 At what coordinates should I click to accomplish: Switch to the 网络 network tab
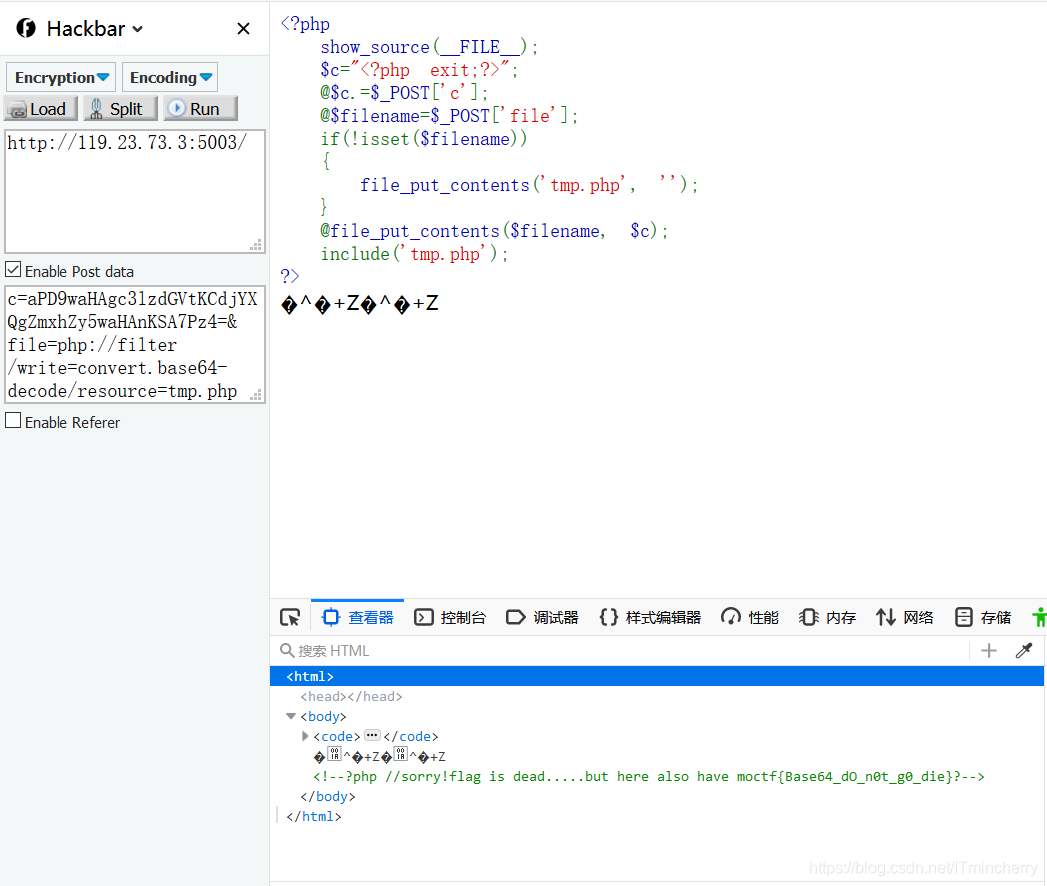905,617
